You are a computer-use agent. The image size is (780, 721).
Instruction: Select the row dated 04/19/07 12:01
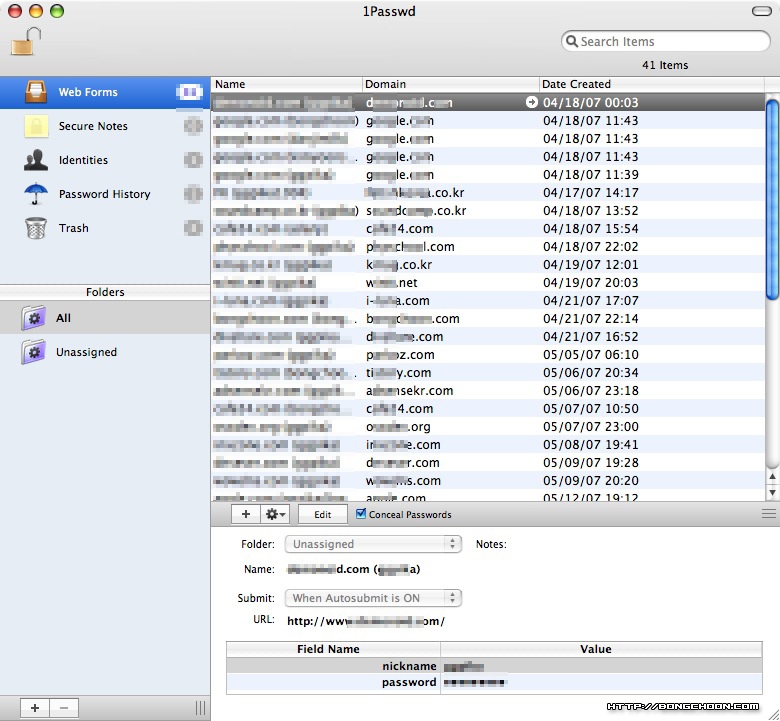(x=488, y=264)
